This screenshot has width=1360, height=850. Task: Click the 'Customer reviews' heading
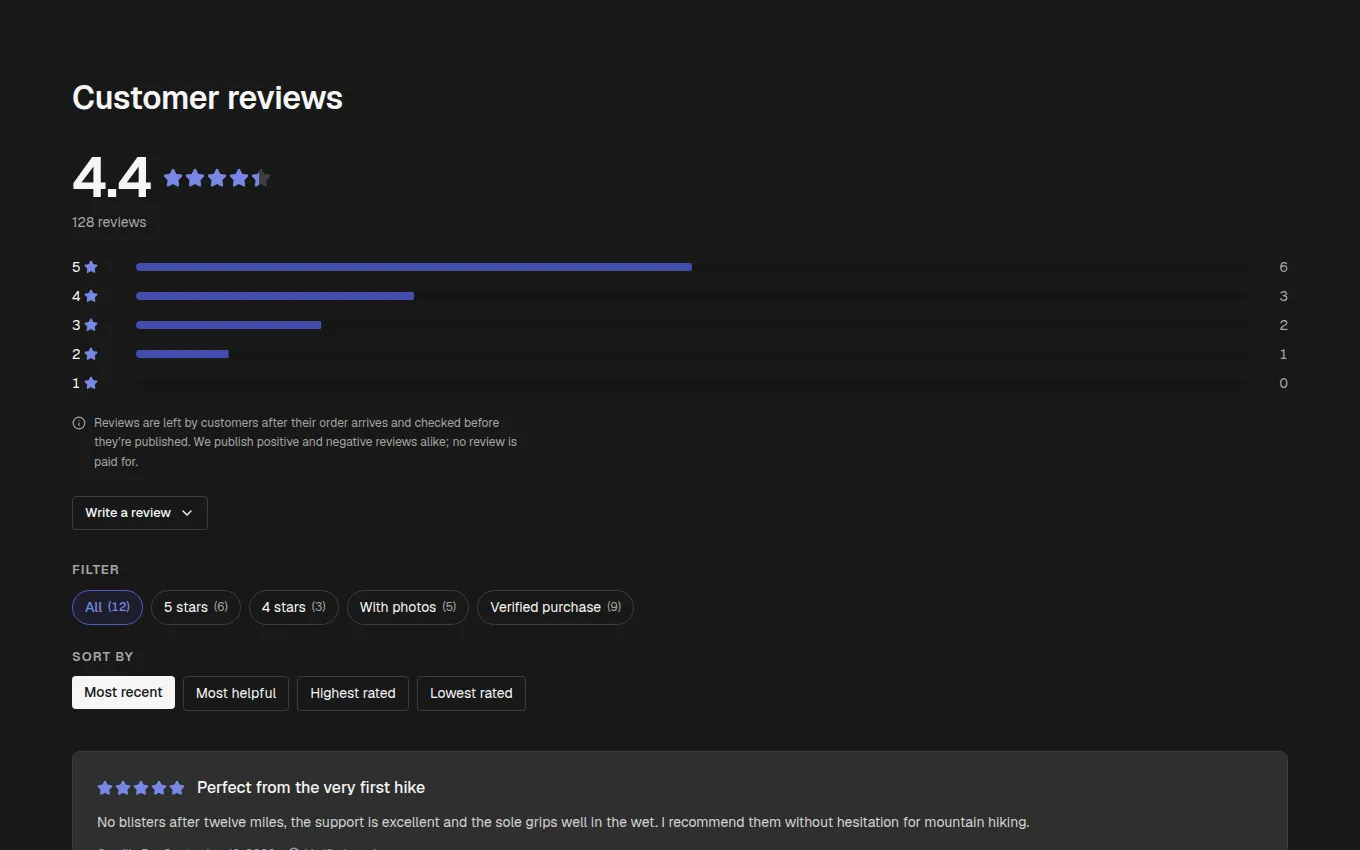[x=207, y=98]
